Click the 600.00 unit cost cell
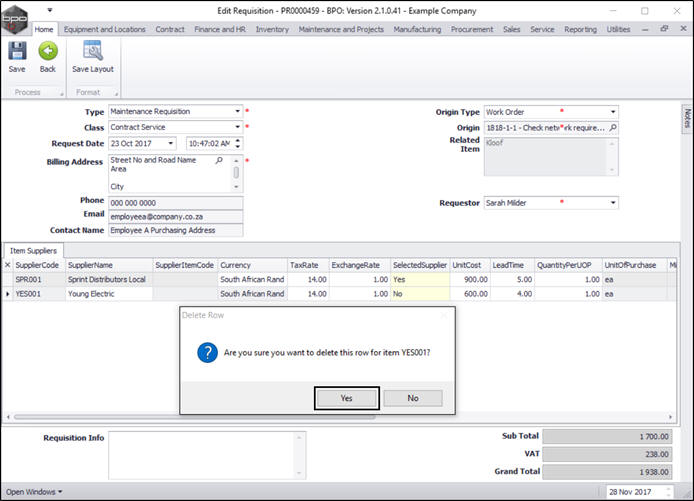This screenshot has height=501, width=694. pyautogui.click(x=470, y=294)
